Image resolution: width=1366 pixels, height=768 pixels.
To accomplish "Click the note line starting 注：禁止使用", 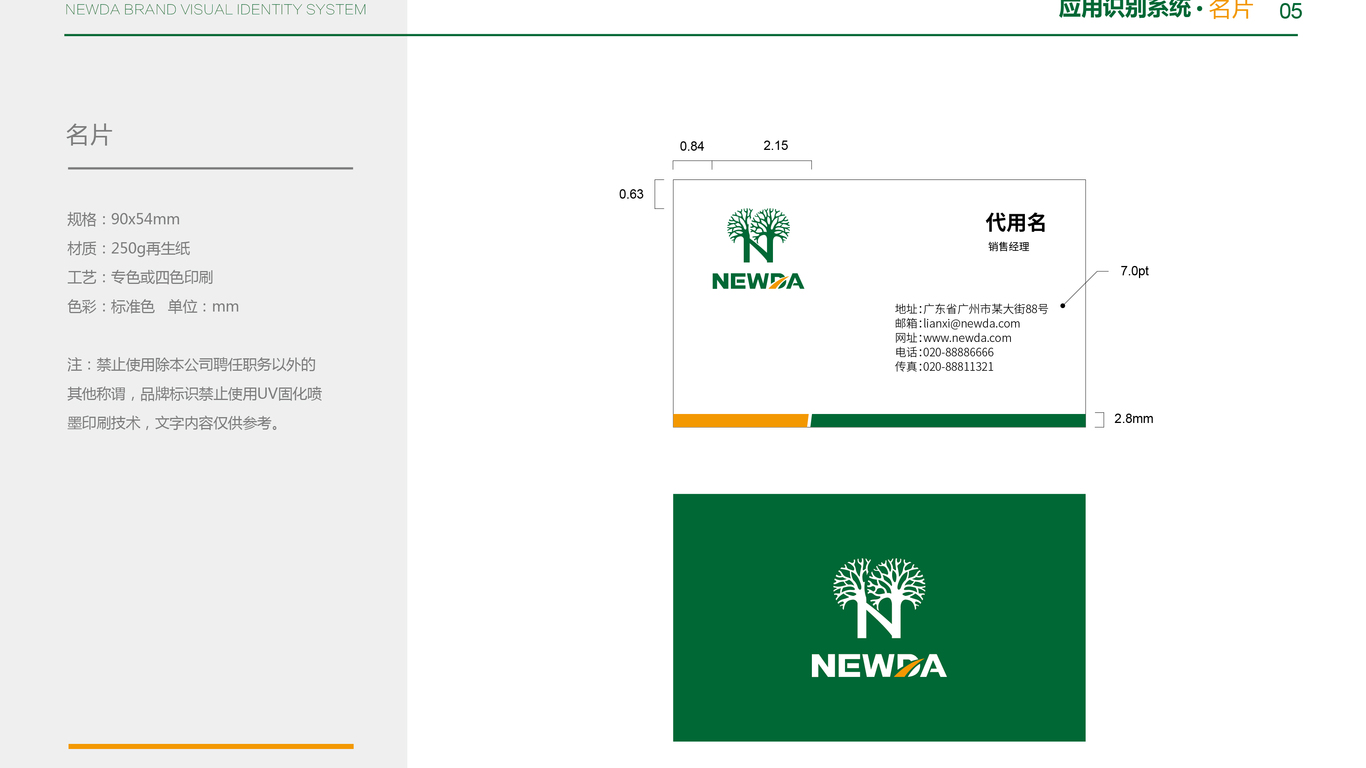I will tap(192, 365).
